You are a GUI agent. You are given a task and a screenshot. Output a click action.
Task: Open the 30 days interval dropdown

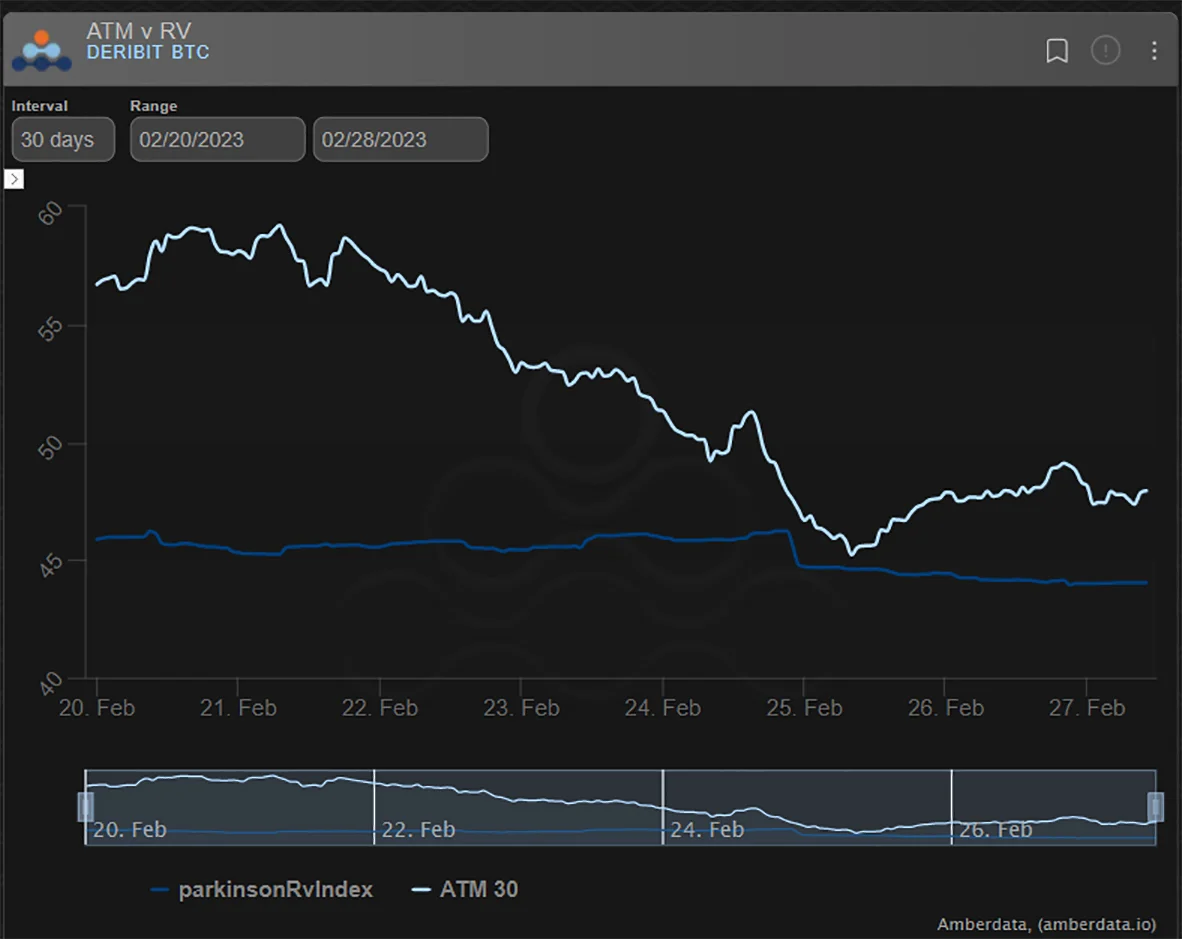pos(63,139)
